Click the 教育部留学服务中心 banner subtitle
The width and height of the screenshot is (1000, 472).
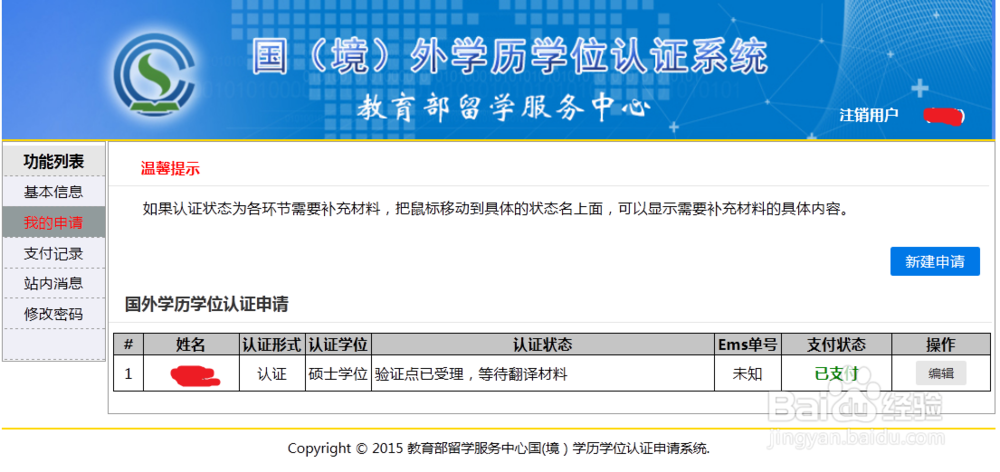pos(504,109)
